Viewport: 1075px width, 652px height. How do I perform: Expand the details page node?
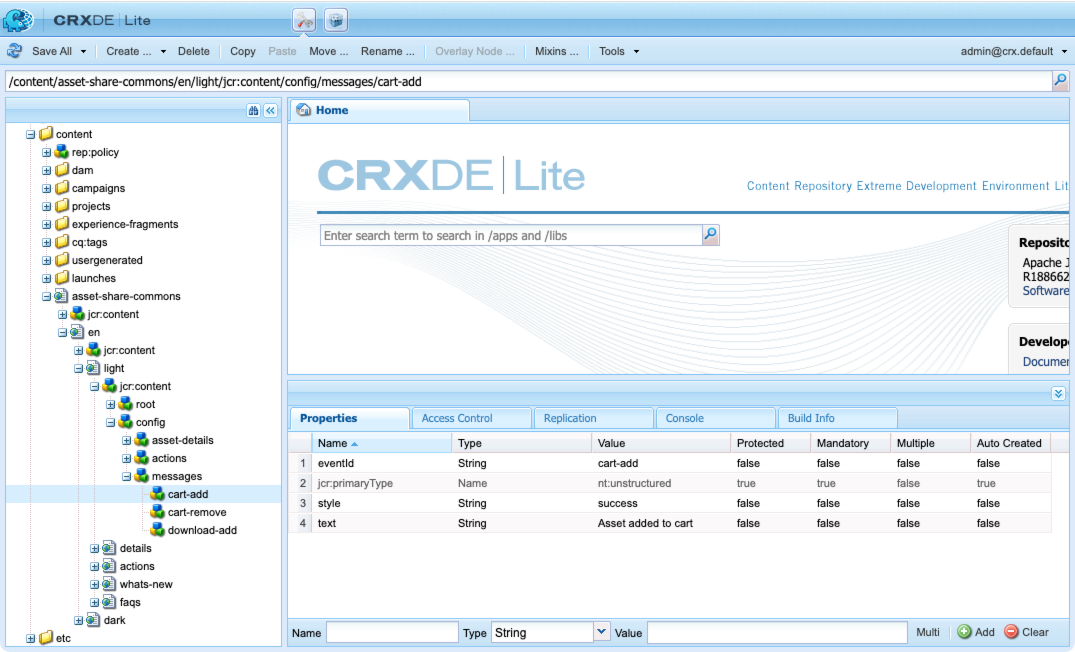tap(94, 548)
